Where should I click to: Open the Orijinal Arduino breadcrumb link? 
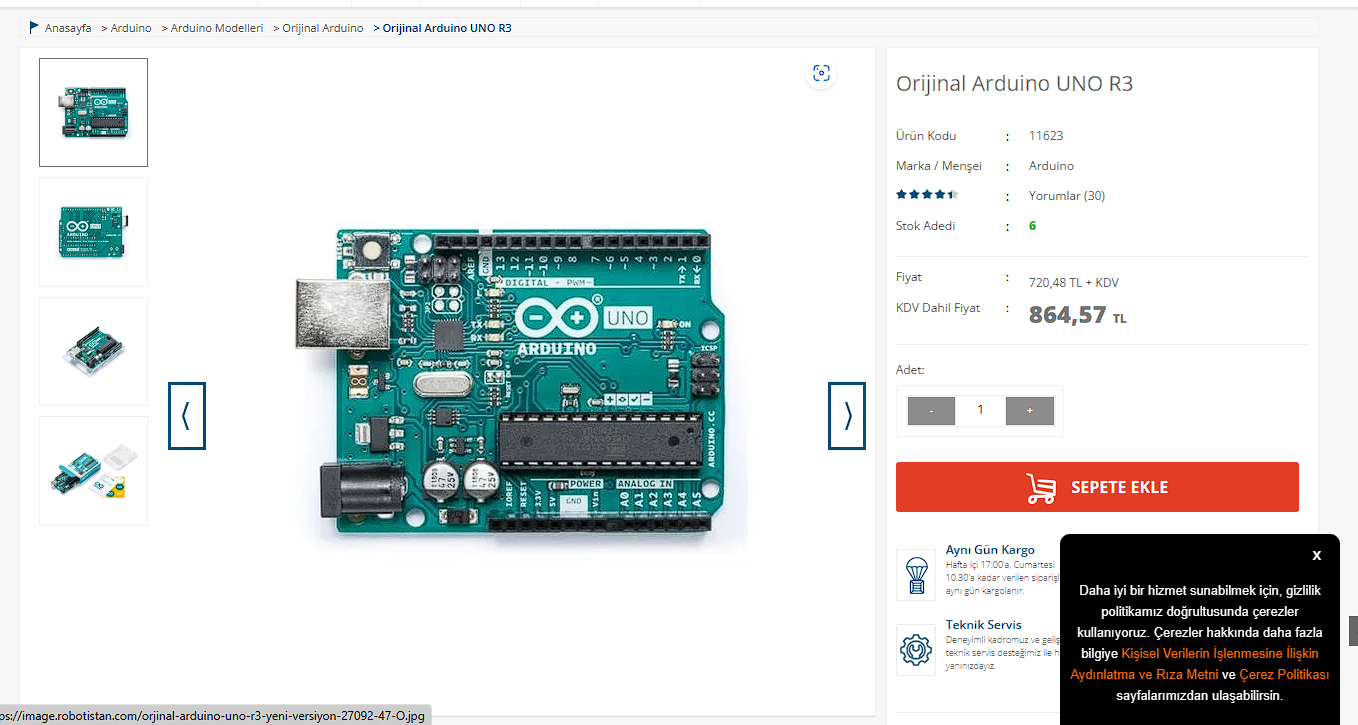[323, 28]
